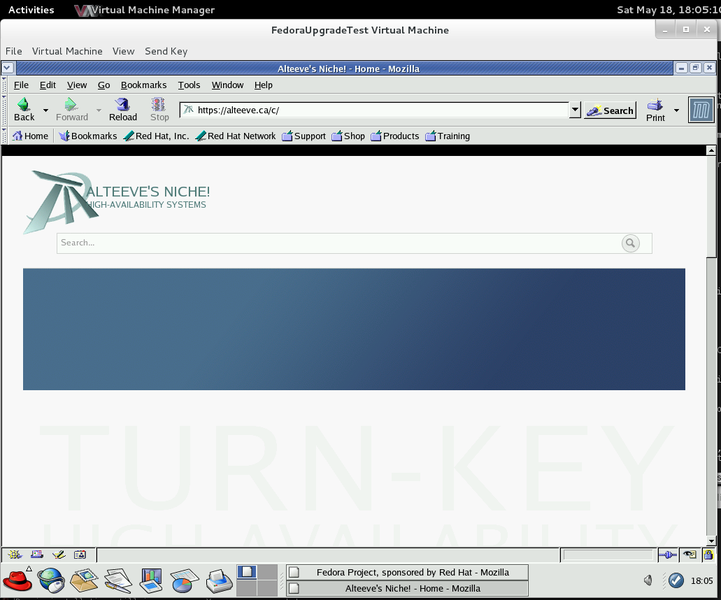This screenshot has width=721, height=600.
Task: Switch to first workspace in pager
Action: [247, 573]
